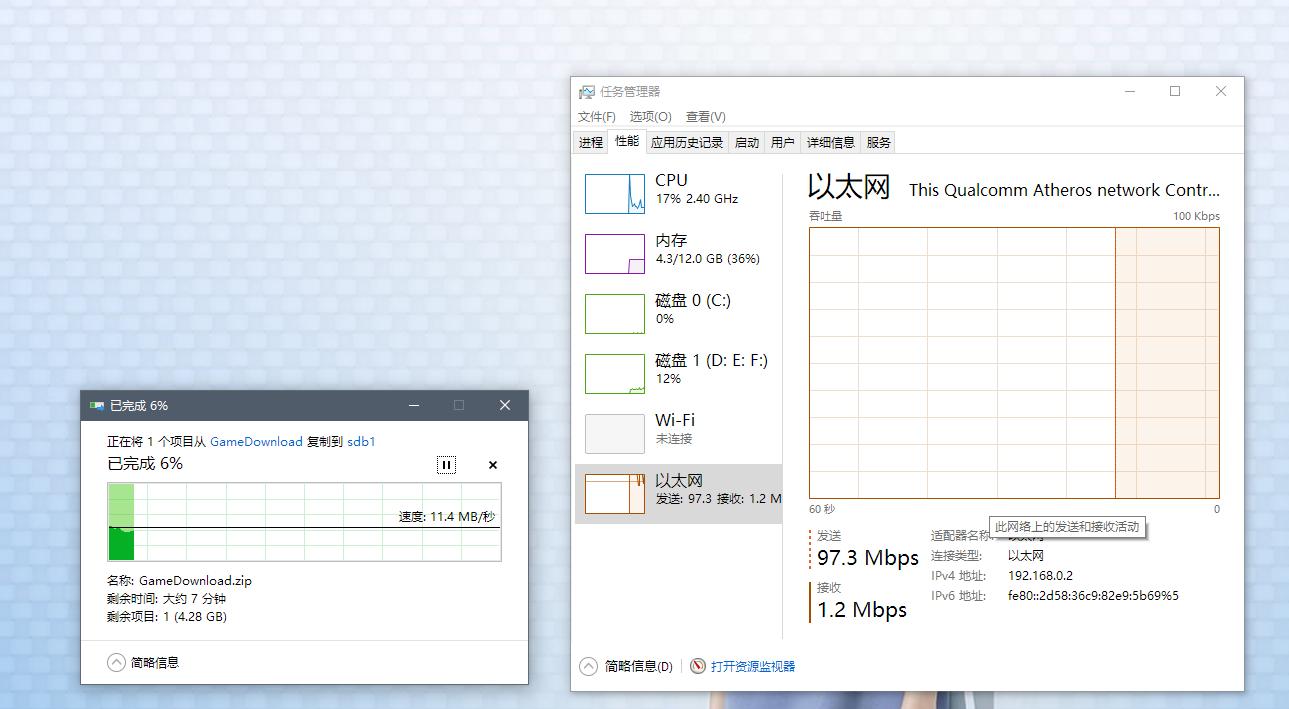Click the GameDownload source folder link
Image resolution: width=1289 pixels, height=709 pixels.
click(256, 441)
